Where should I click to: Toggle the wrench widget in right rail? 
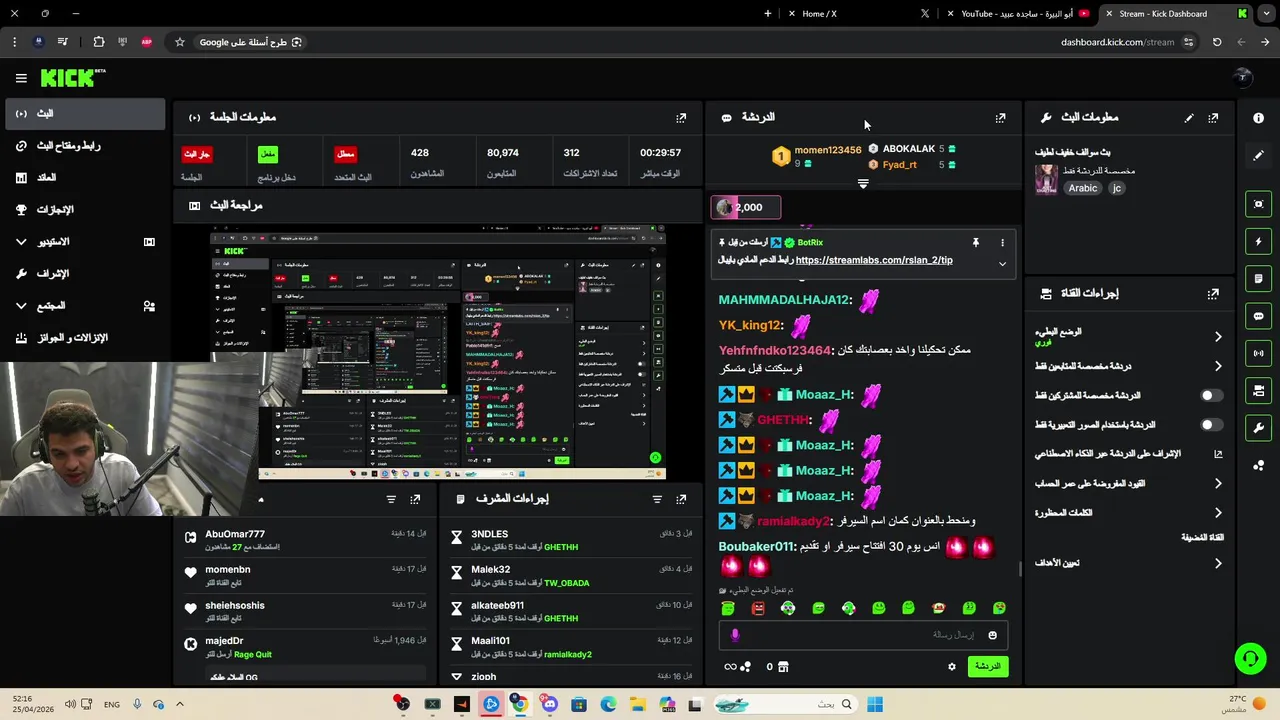(1258, 428)
